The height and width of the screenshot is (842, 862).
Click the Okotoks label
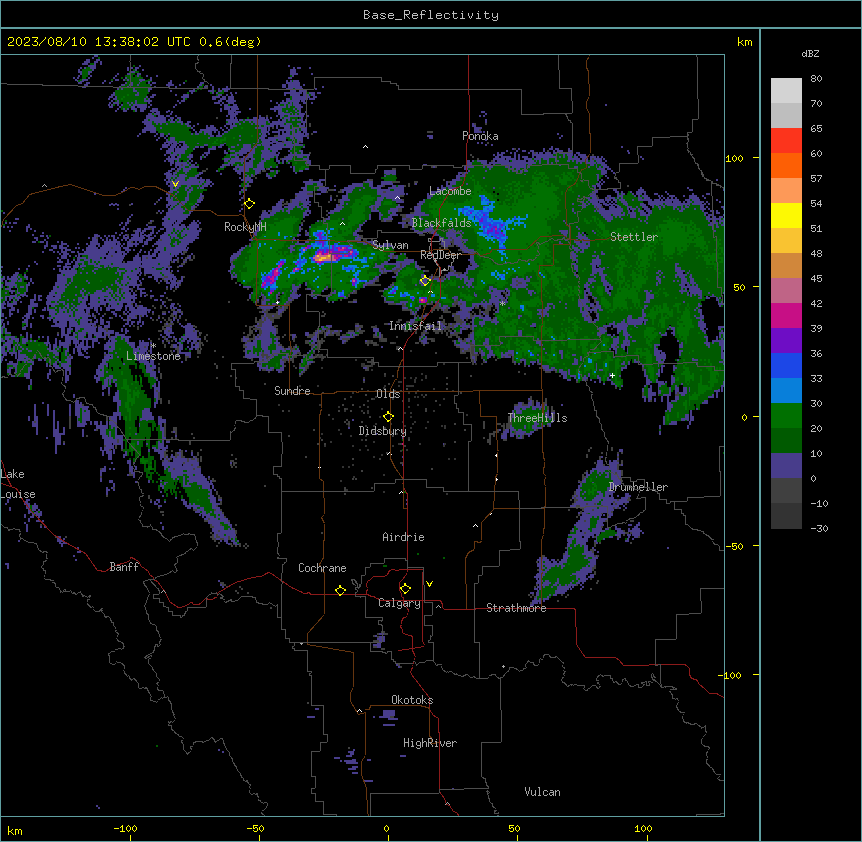pos(412,700)
